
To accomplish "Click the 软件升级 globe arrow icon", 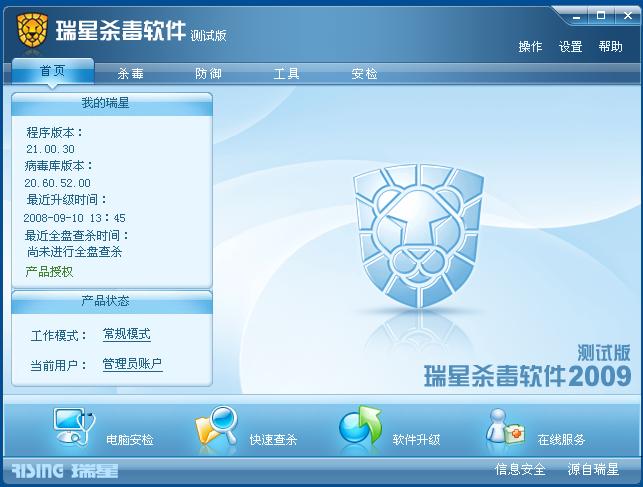I will click(x=361, y=426).
